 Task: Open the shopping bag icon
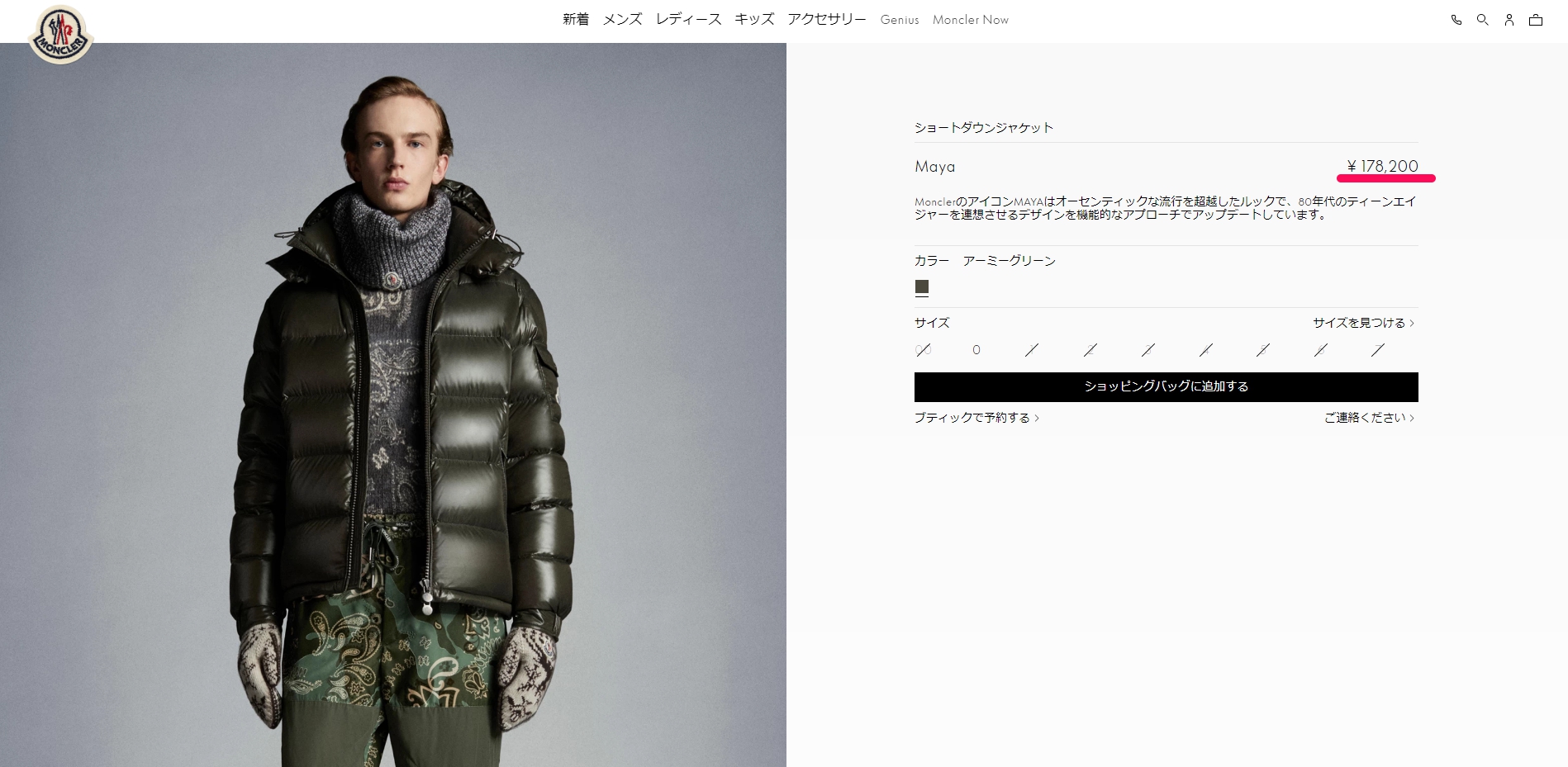pos(1536,20)
